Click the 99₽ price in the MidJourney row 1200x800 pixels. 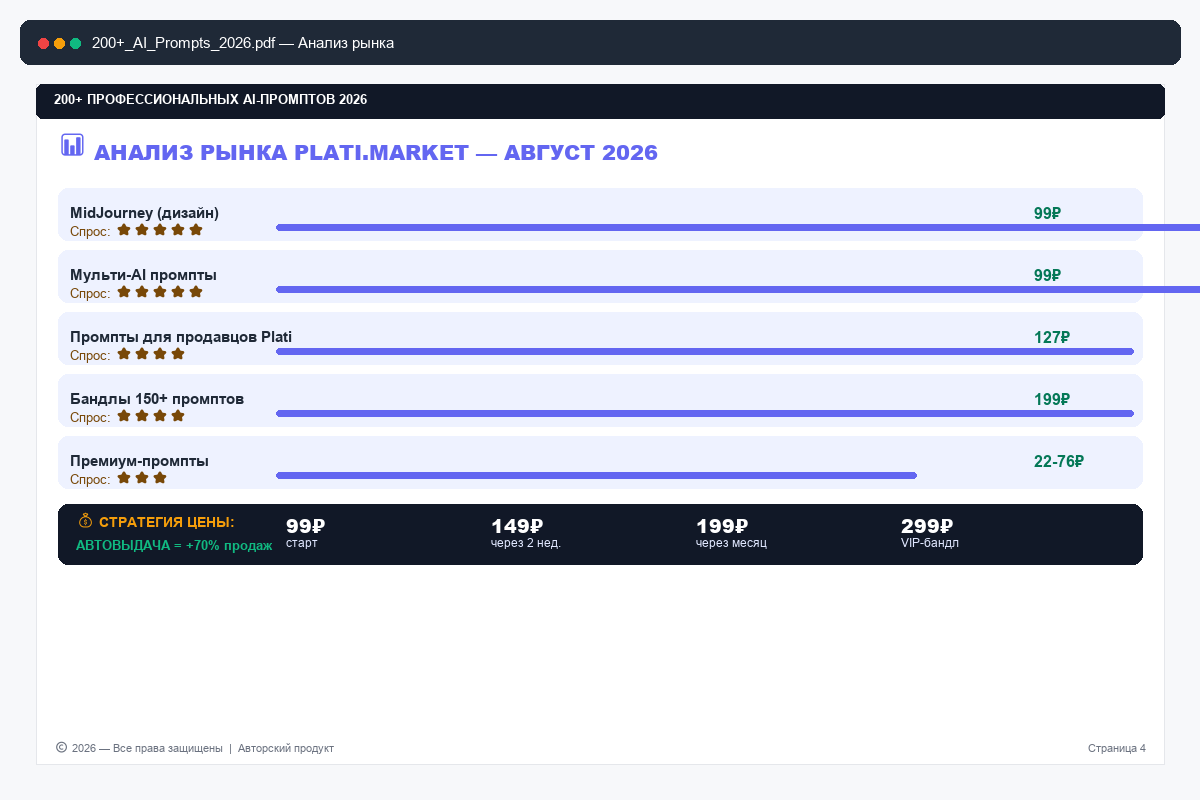[x=1047, y=213]
